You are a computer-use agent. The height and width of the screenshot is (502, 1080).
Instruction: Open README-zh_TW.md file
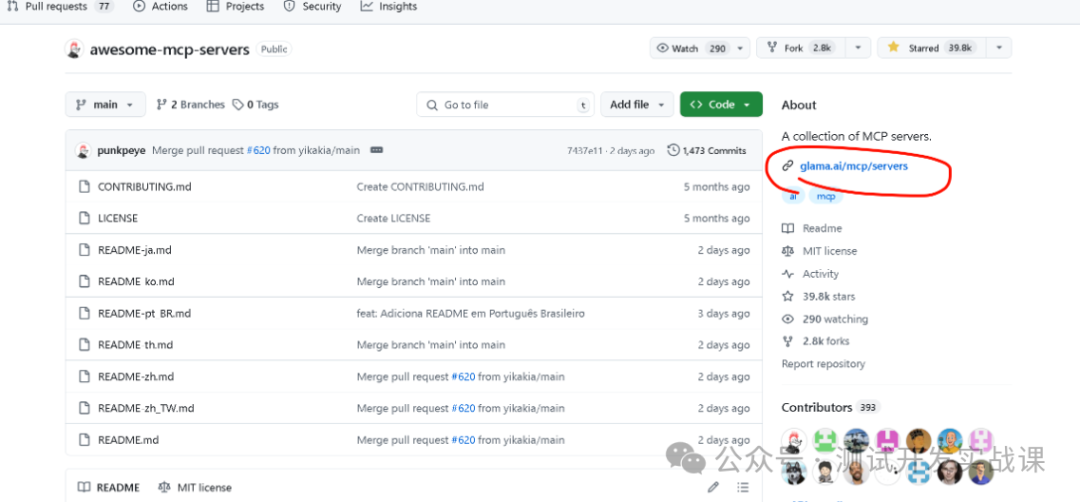[146, 408]
